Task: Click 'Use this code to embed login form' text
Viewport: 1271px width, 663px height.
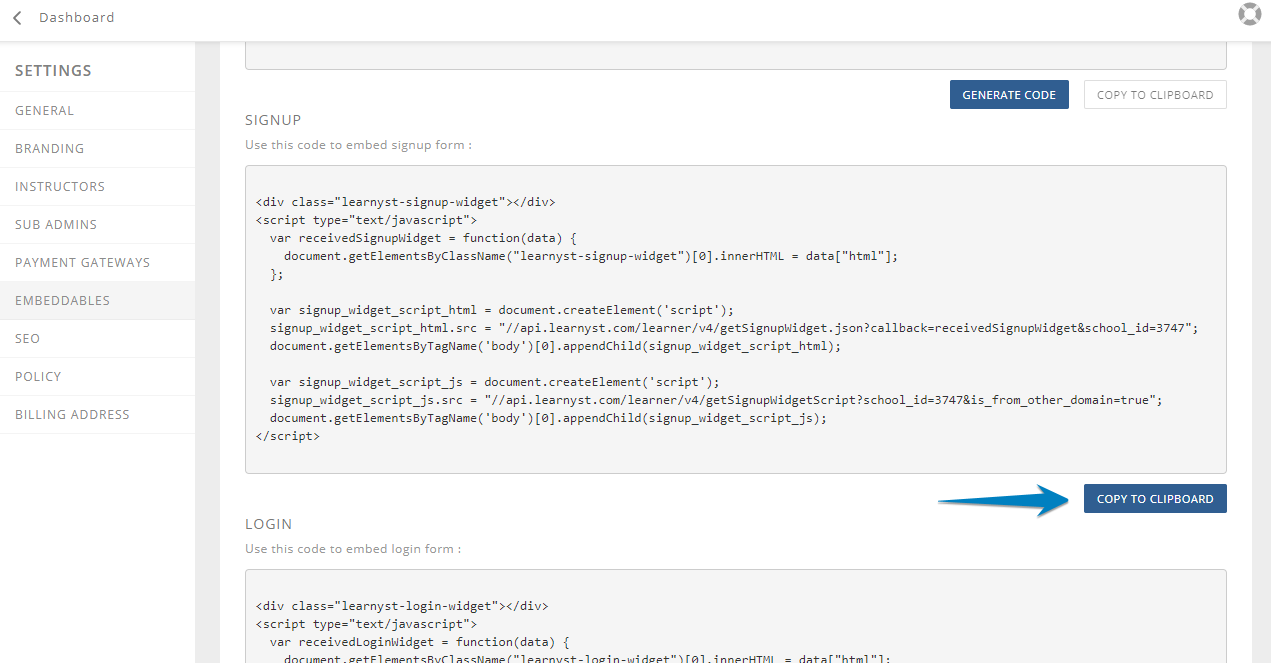Action: pos(353,549)
